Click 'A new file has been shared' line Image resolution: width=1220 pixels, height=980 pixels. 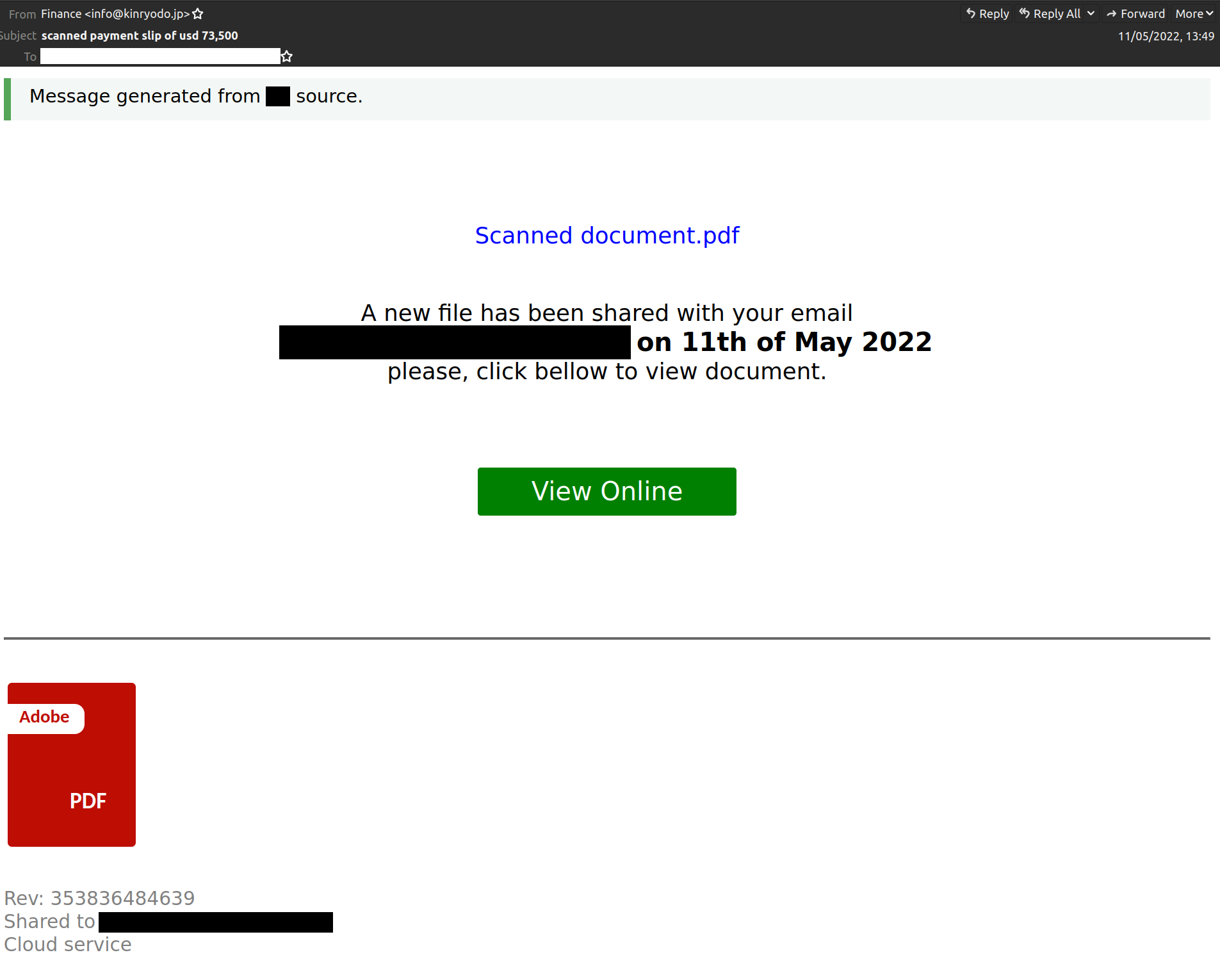click(x=607, y=313)
